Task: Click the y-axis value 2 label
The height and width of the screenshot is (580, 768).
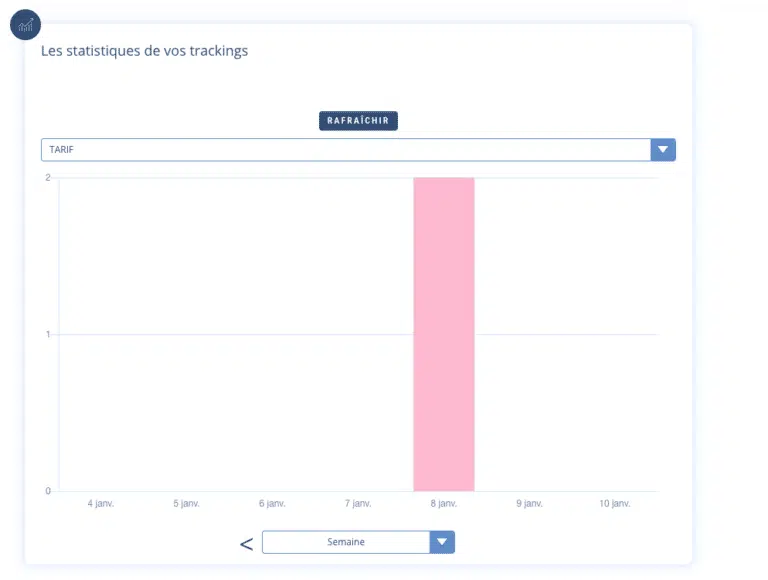Action: pos(48,178)
